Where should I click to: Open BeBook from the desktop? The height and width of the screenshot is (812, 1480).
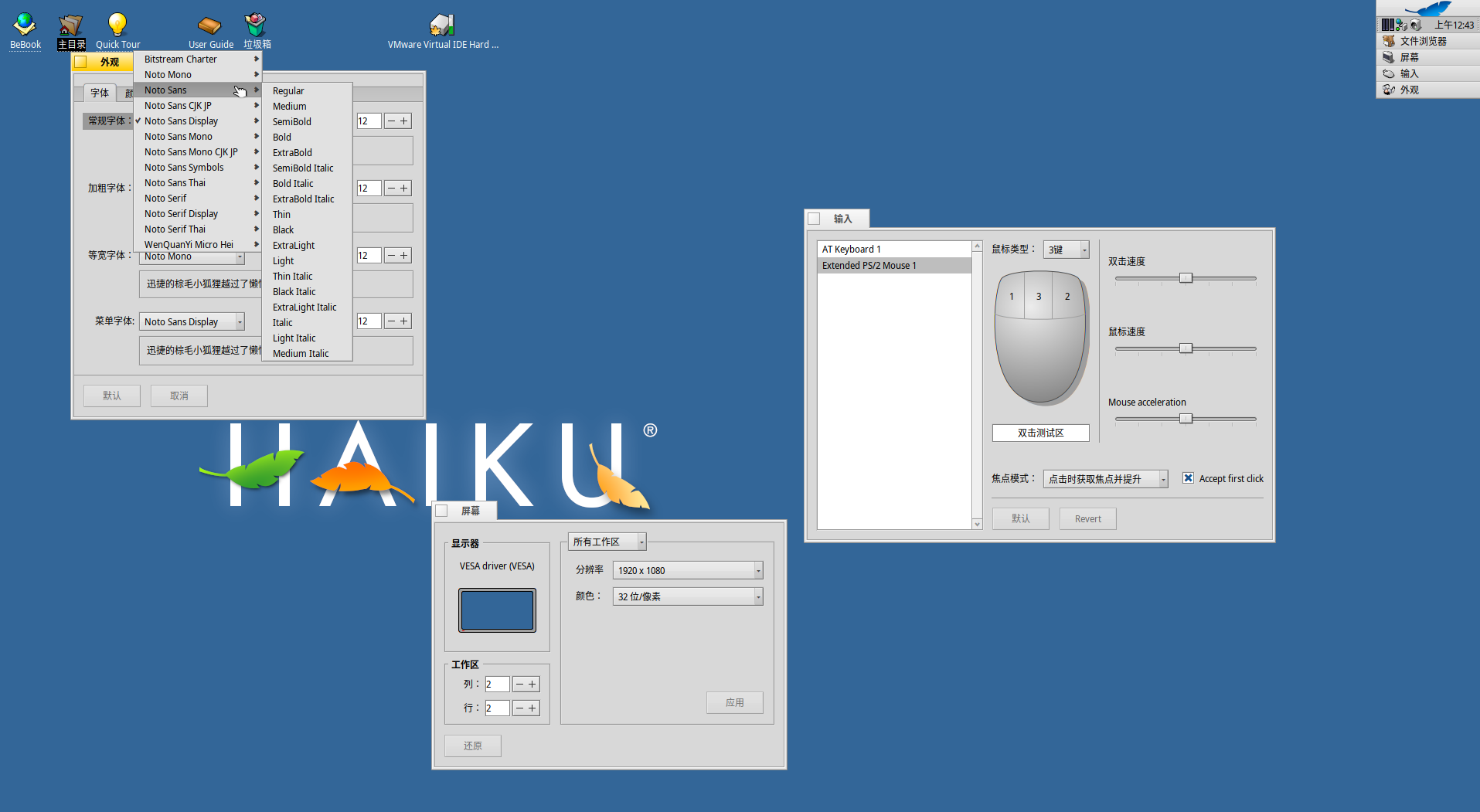25,25
